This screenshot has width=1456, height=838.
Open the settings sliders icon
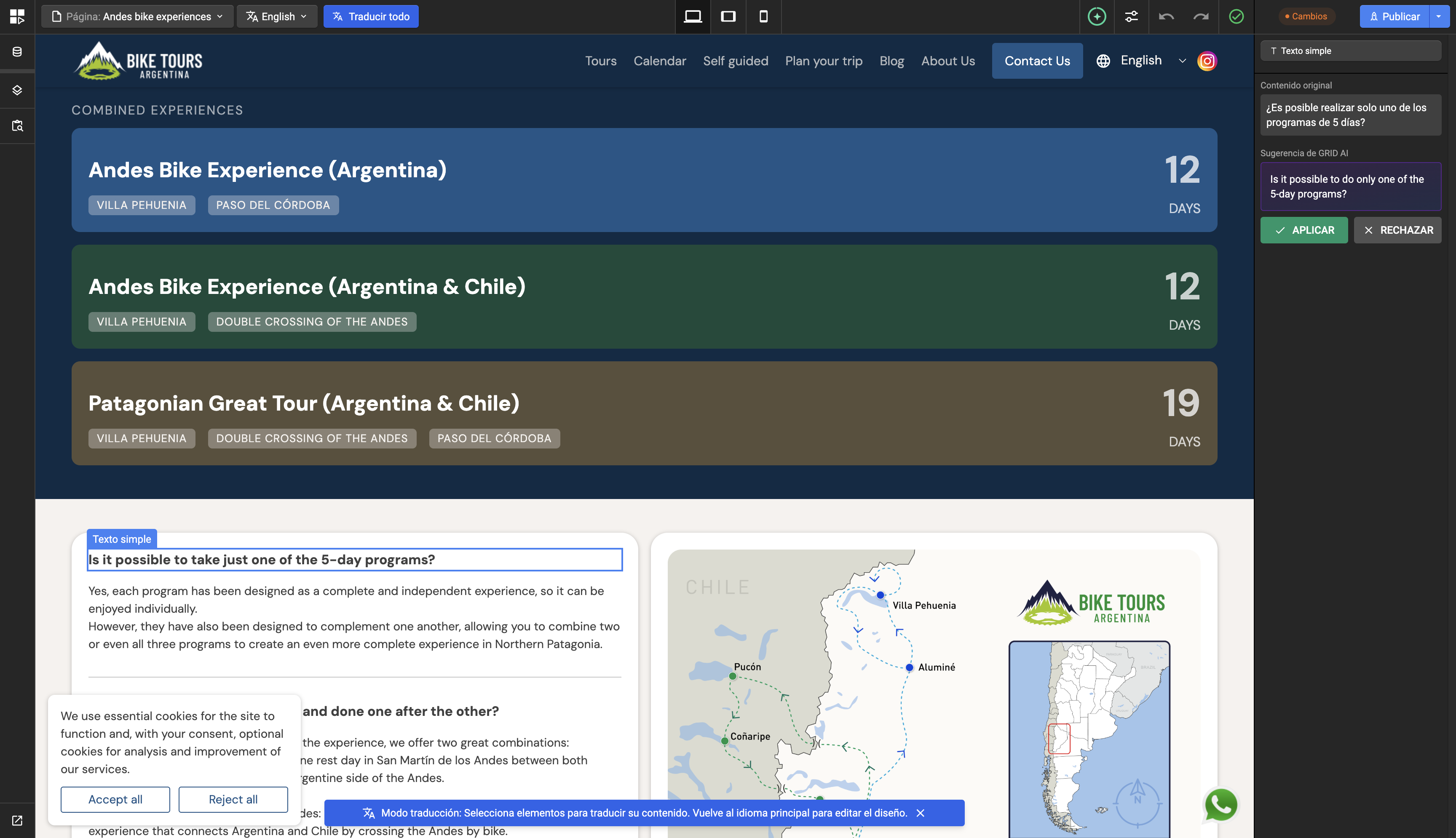pyautogui.click(x=1131, y=16)
